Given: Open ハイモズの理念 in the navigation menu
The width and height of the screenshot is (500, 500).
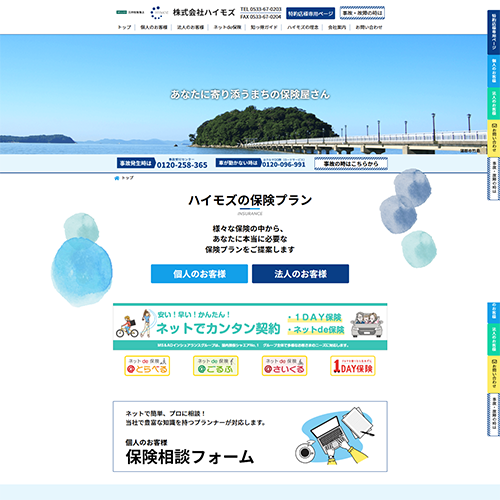Looking at the screenshot, I should click(303, 27).
